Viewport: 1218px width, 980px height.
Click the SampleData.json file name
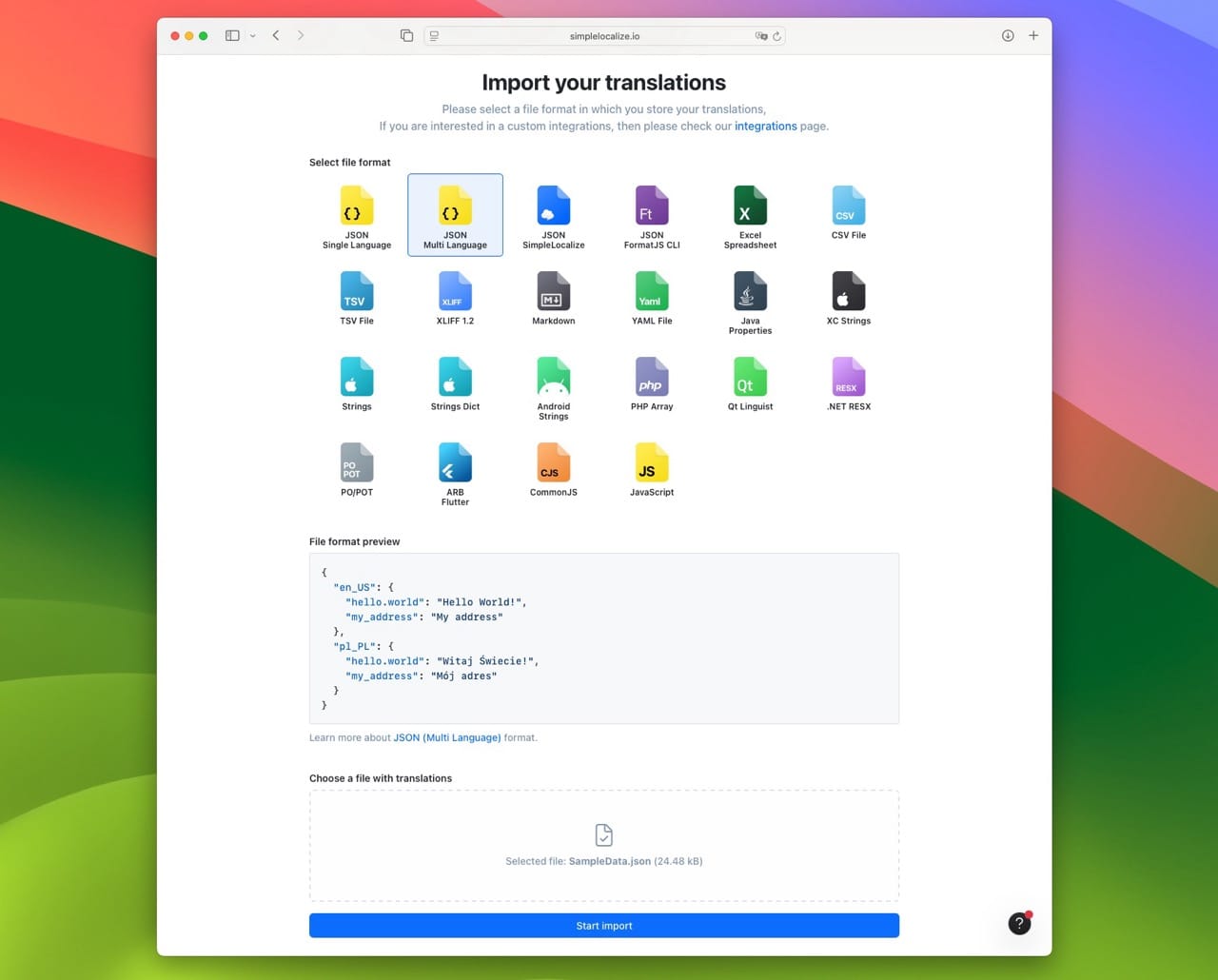click(x=610, y=861)
